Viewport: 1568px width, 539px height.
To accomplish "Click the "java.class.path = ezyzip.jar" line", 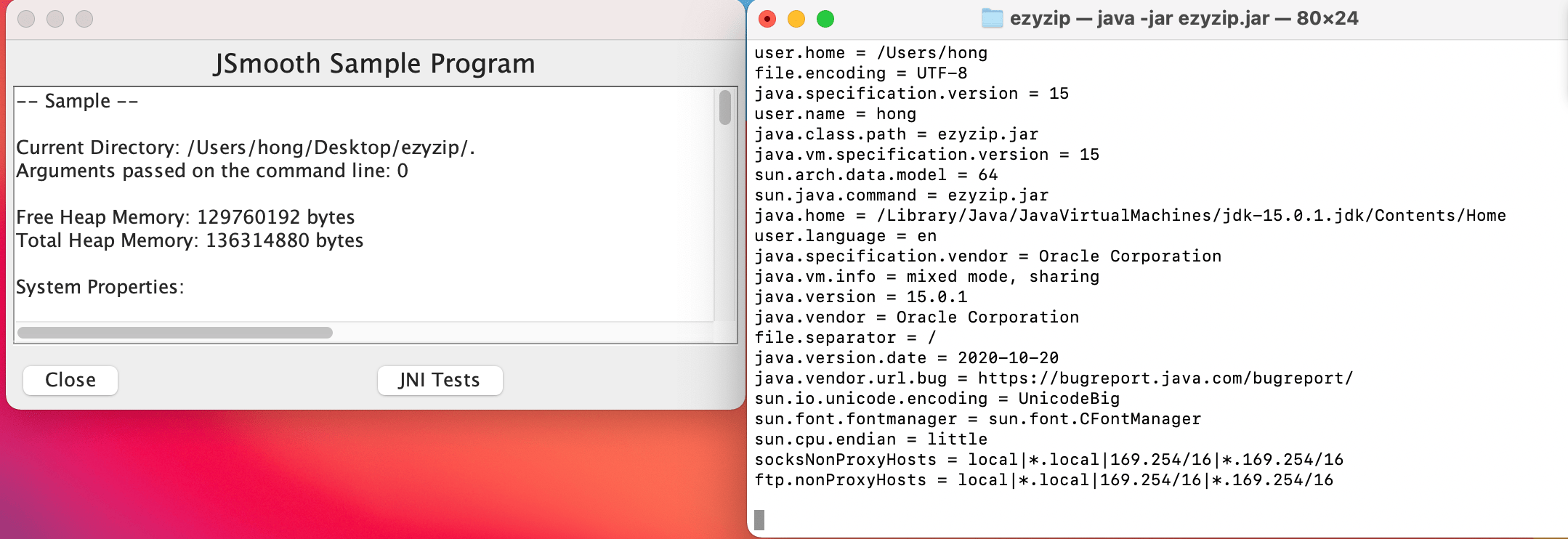I will coord(897,134).
